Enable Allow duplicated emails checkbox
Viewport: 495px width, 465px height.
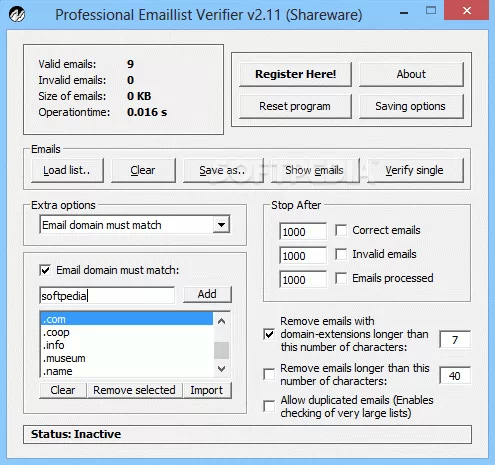click(x=269, y=406)
